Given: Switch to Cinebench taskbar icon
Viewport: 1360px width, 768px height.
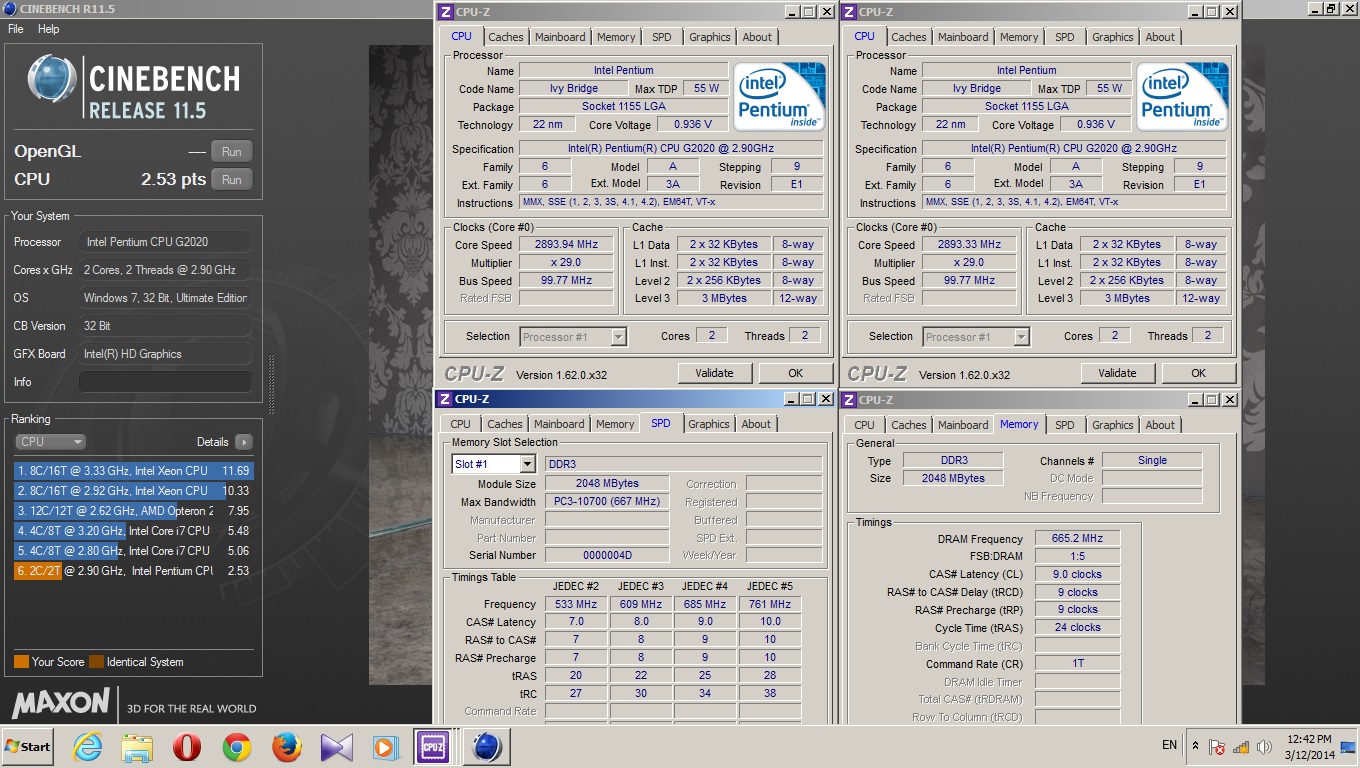Looking at the screenshot, I should (x=486, y=747).
